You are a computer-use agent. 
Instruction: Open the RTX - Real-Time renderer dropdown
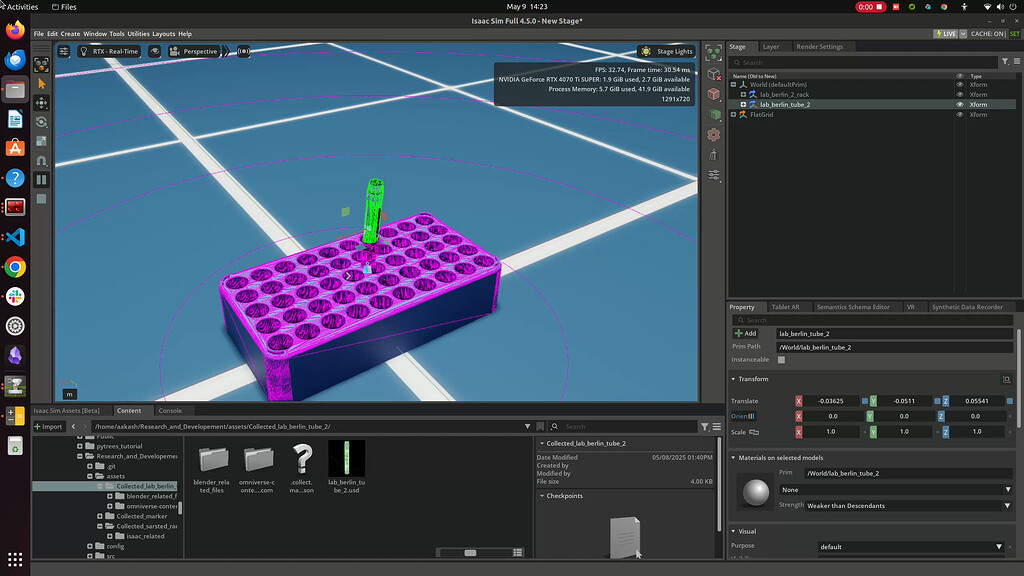coord(115,51)
